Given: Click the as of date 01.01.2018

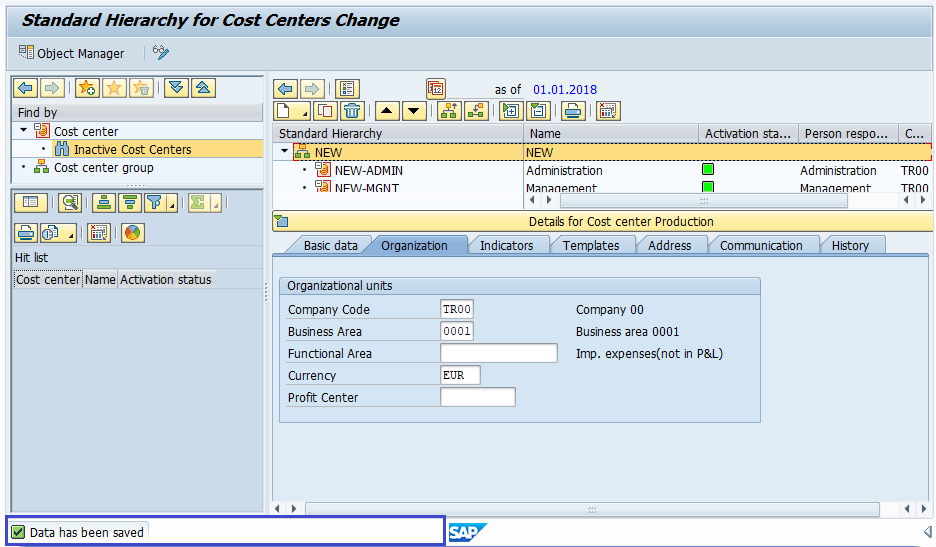Looking at the screenshot, I should pyautogui.click(x=565, y=90).
